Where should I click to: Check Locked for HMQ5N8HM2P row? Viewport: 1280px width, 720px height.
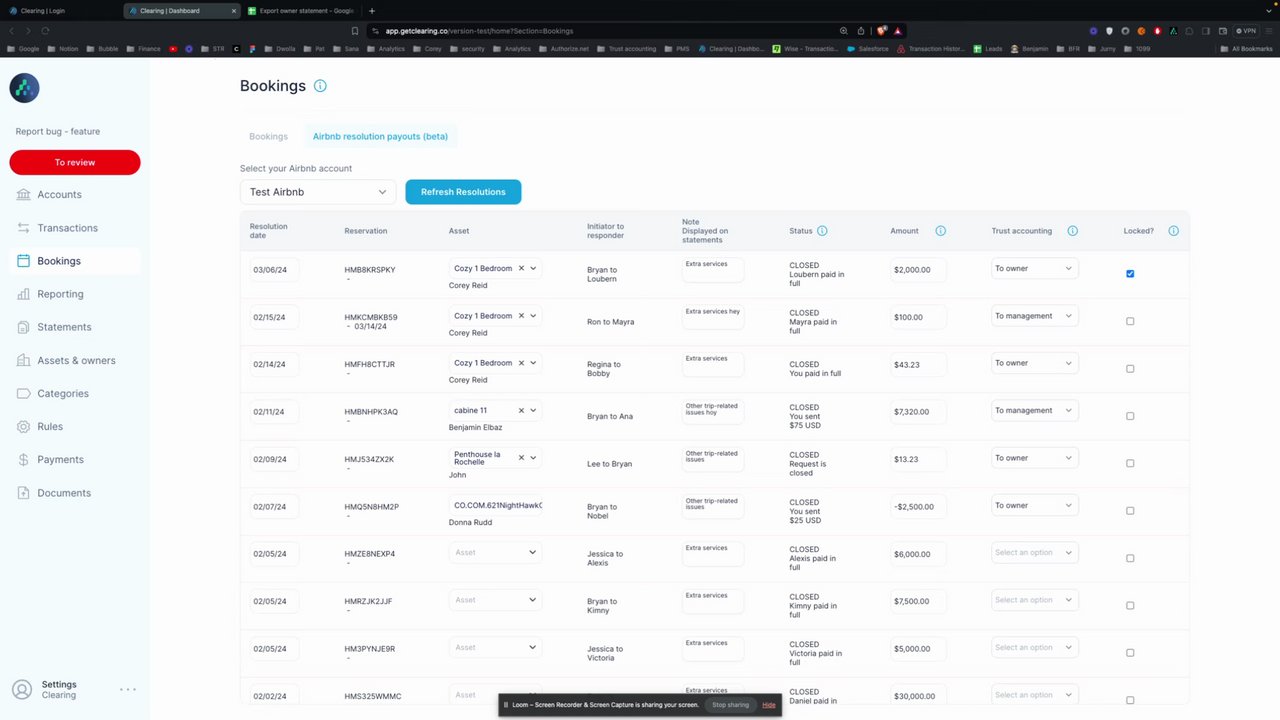tap(1130, 510)
